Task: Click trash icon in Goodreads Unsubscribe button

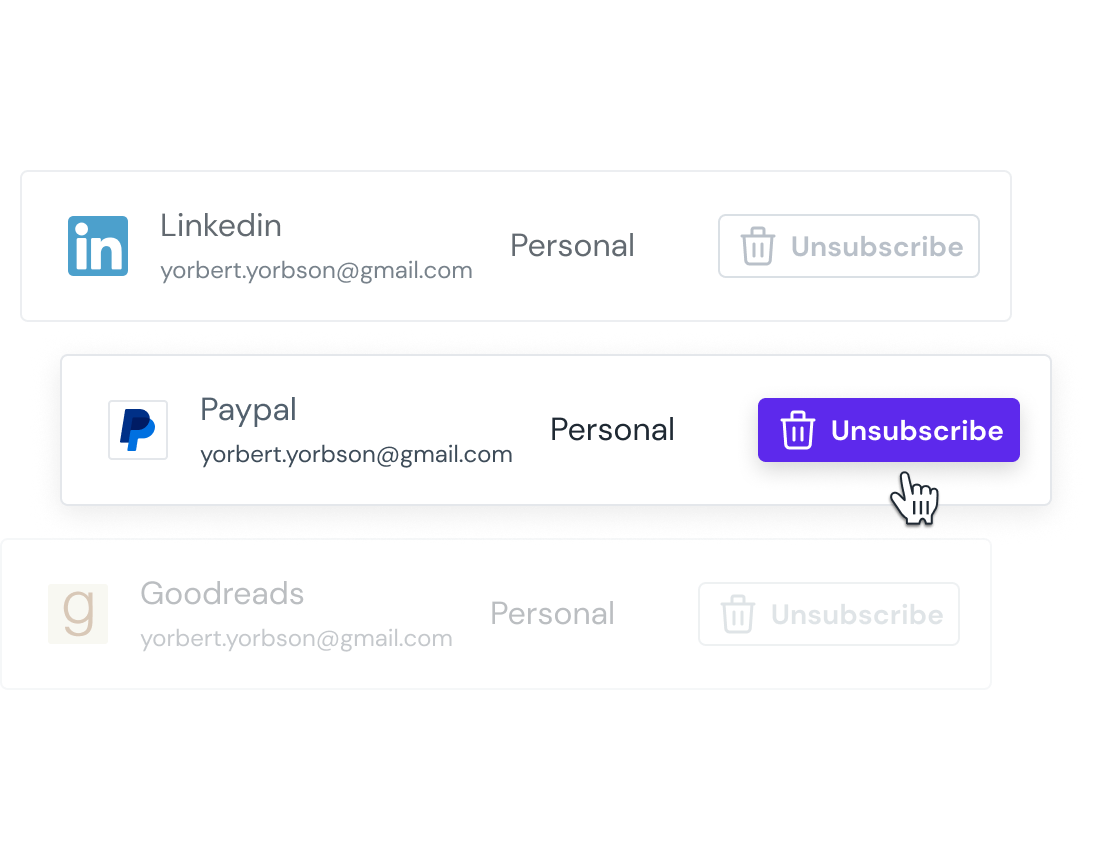Action: tap(738, 614)
